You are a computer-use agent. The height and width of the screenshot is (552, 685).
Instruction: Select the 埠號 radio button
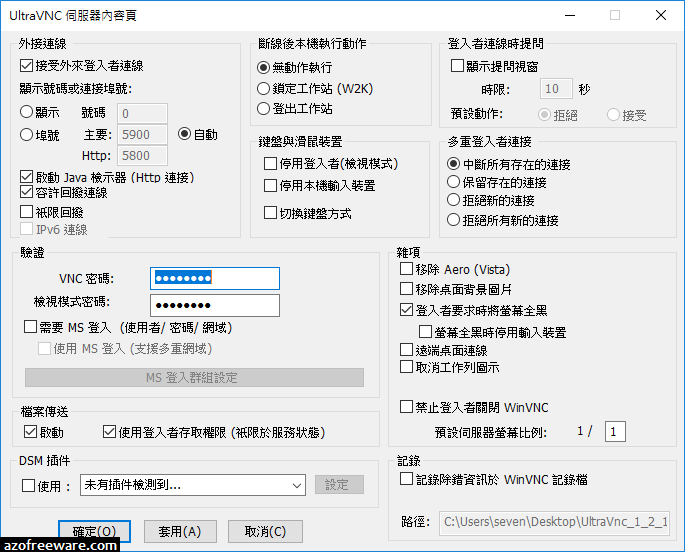[x=27, y=135]
